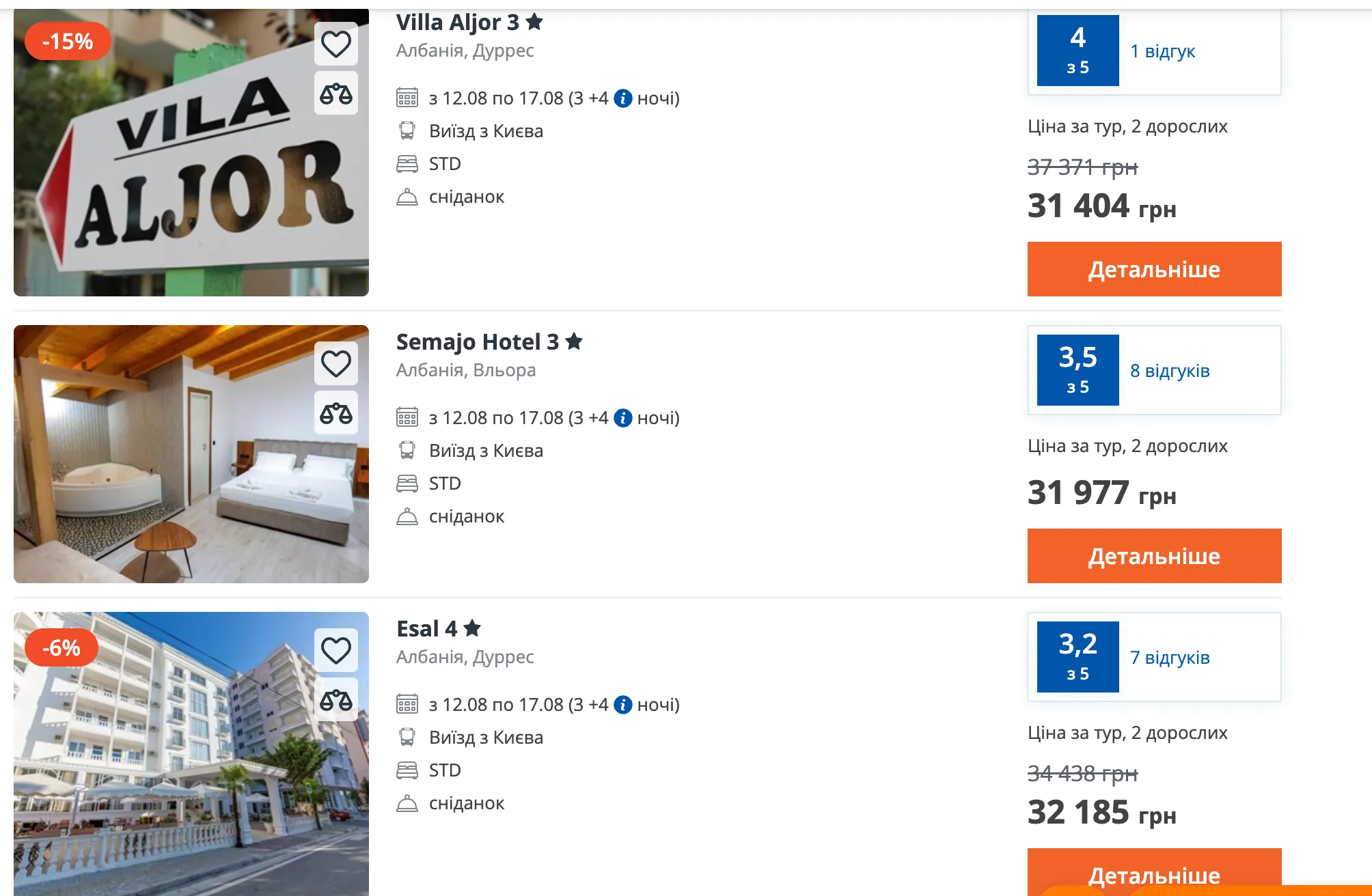View the 1 відгук review link
The width and height of the screenshot is (1372, 896).
click(x=1162, y=51)
